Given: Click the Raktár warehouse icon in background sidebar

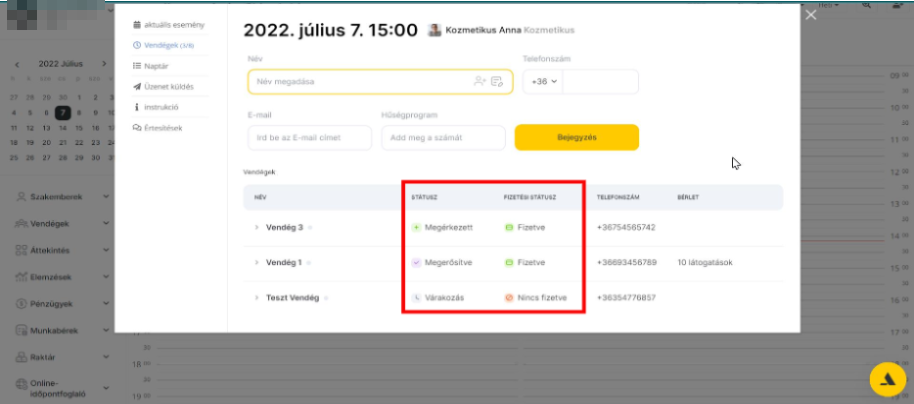Looking at the screenshot, I should pyautogui.click(x=22, y=357).
